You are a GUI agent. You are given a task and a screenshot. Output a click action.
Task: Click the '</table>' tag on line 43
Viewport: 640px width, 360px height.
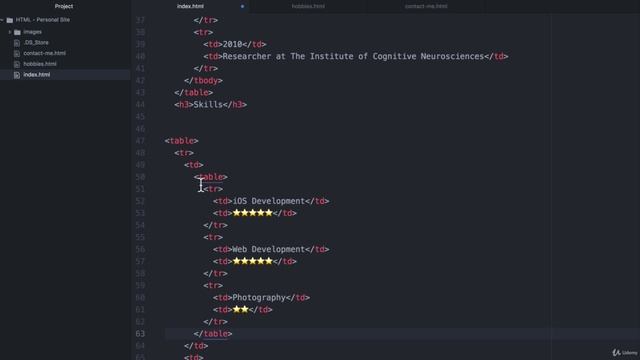(193, 93)
